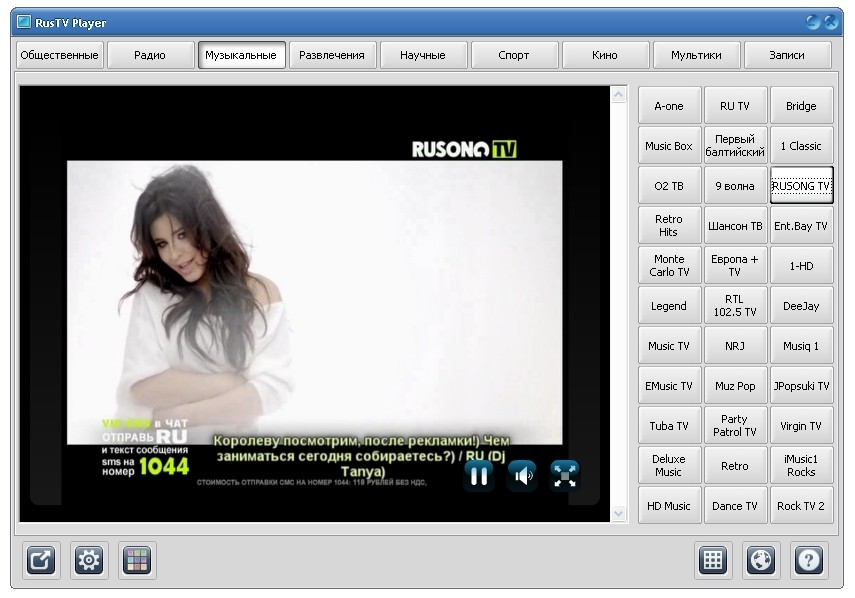The height and width of the screenshot is (598, 855).
Task: Open the Радио tab
Action: tap(150, 55)
